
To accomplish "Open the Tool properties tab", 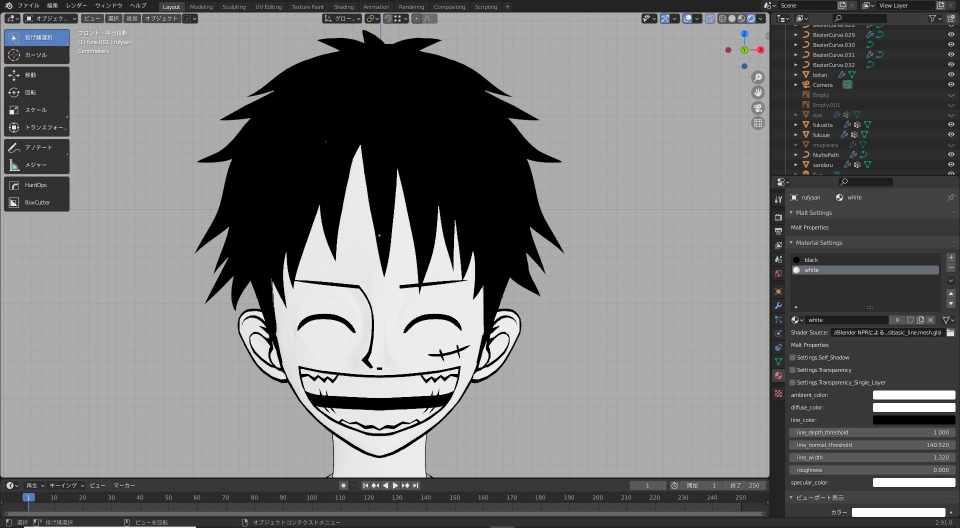I will (778, 199).
